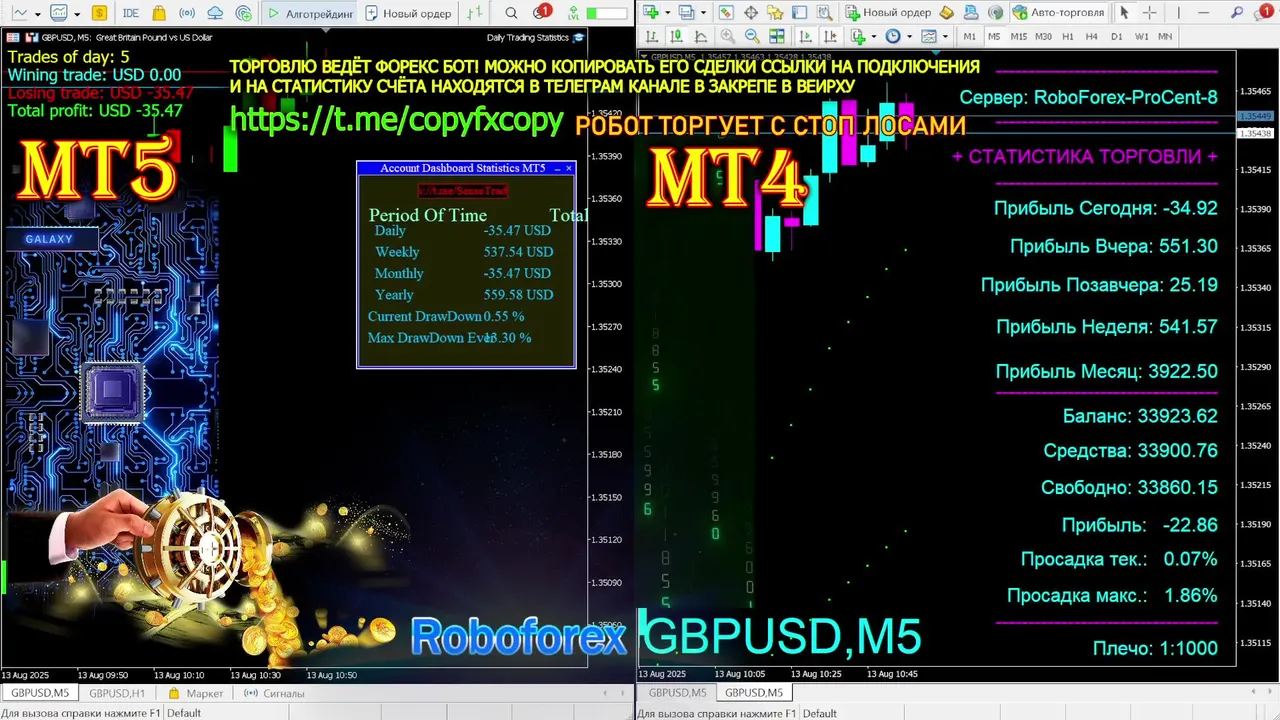Toggle the Terminal panel icon in MT4
1280x720 pixels.
799,12
